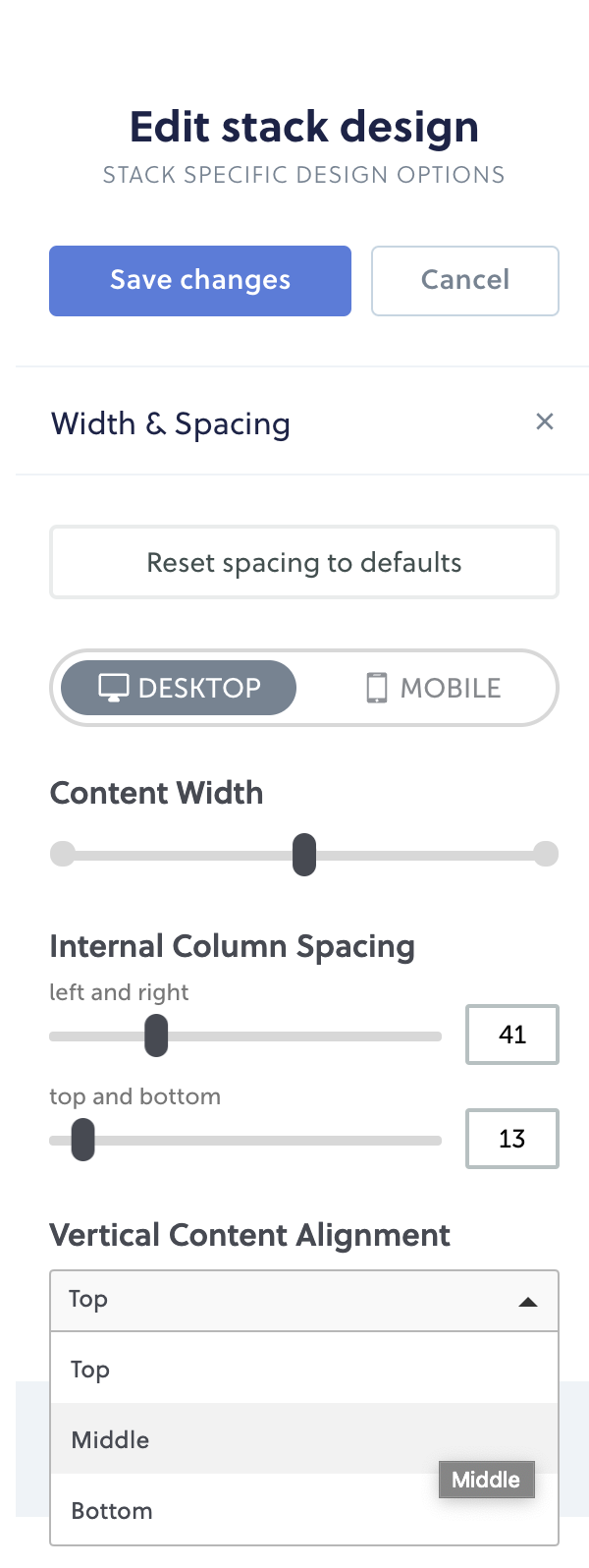Click the left end of Content Width slider

click(63, 854)
